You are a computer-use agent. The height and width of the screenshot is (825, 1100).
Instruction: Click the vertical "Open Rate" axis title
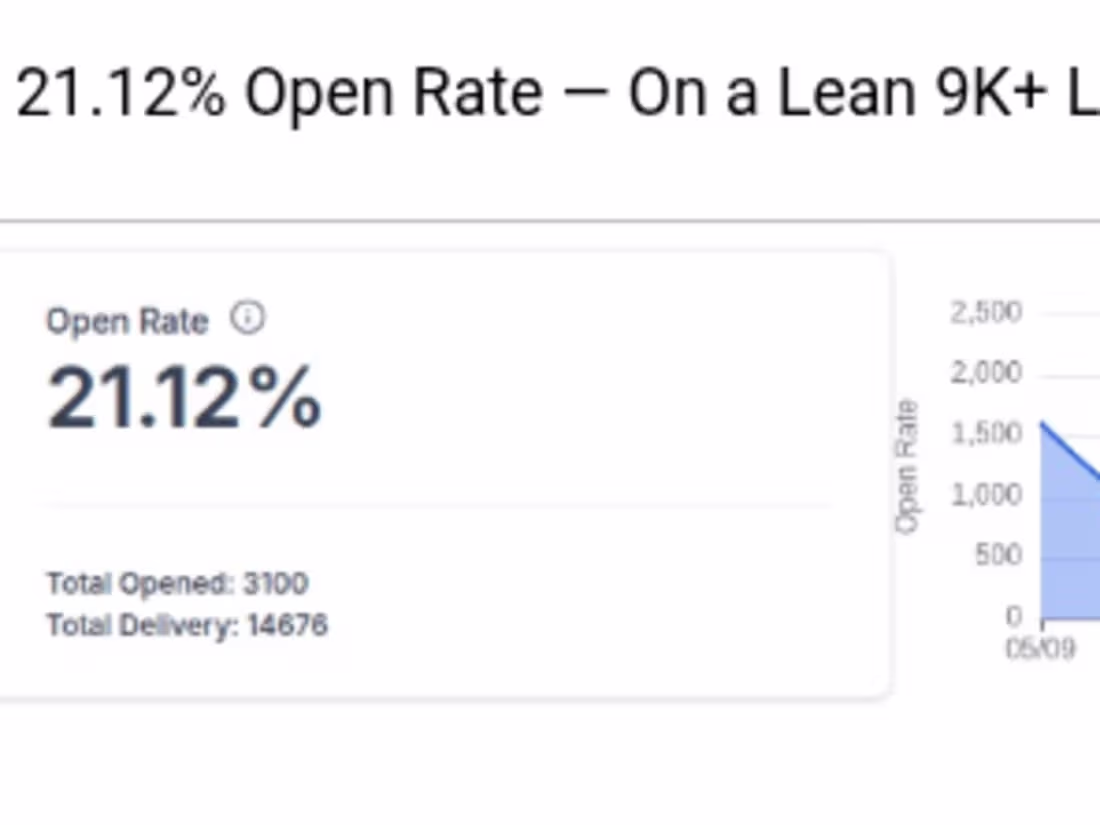tap(907, 466)
